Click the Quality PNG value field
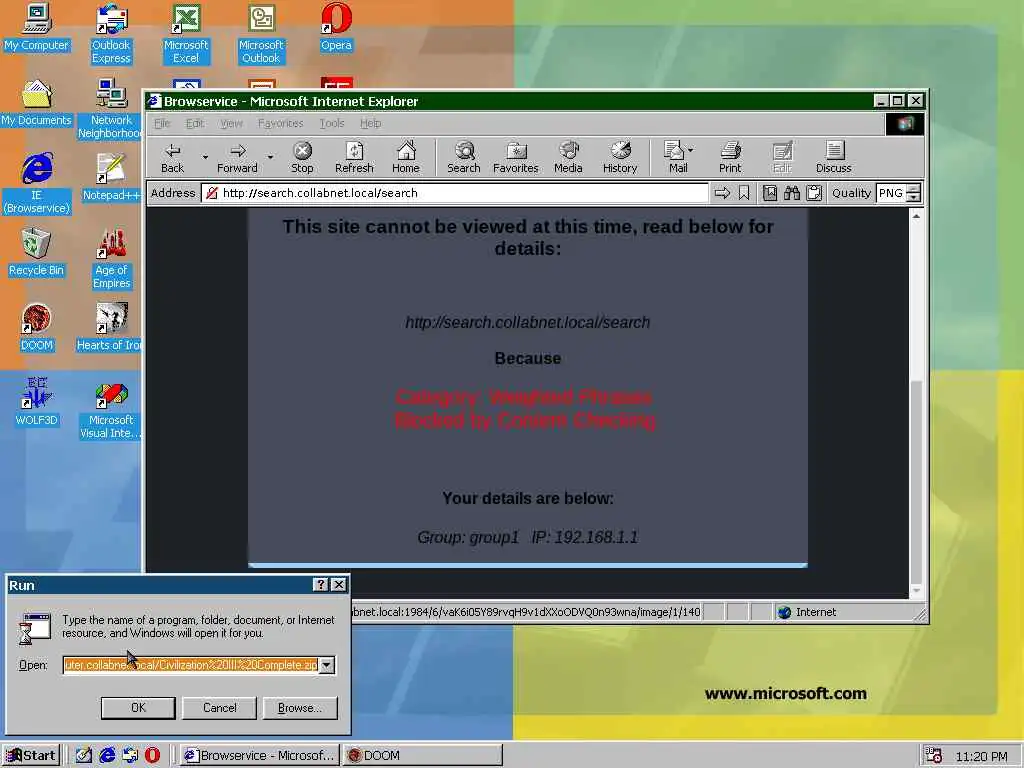Screen dimensions: 1024x768 click(891, 193)
